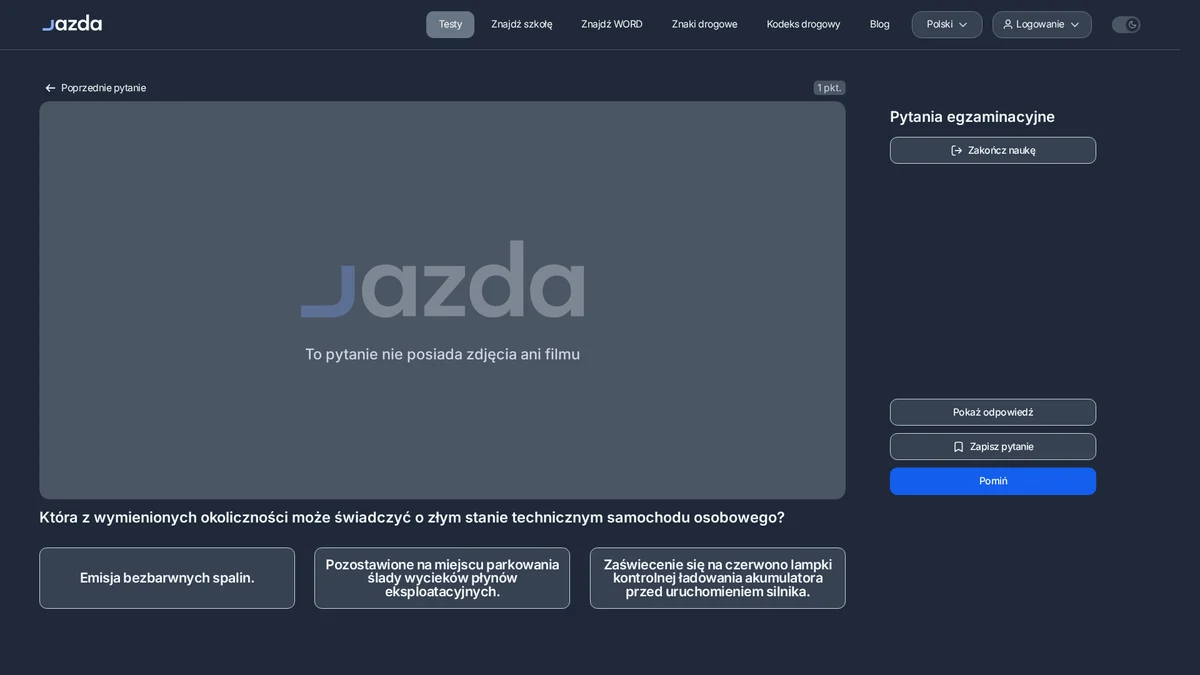This screenshot has width=1200, height=675.
Task: Click the back arrow beside Poprzednie pytanie
Action: click(50, 88)
